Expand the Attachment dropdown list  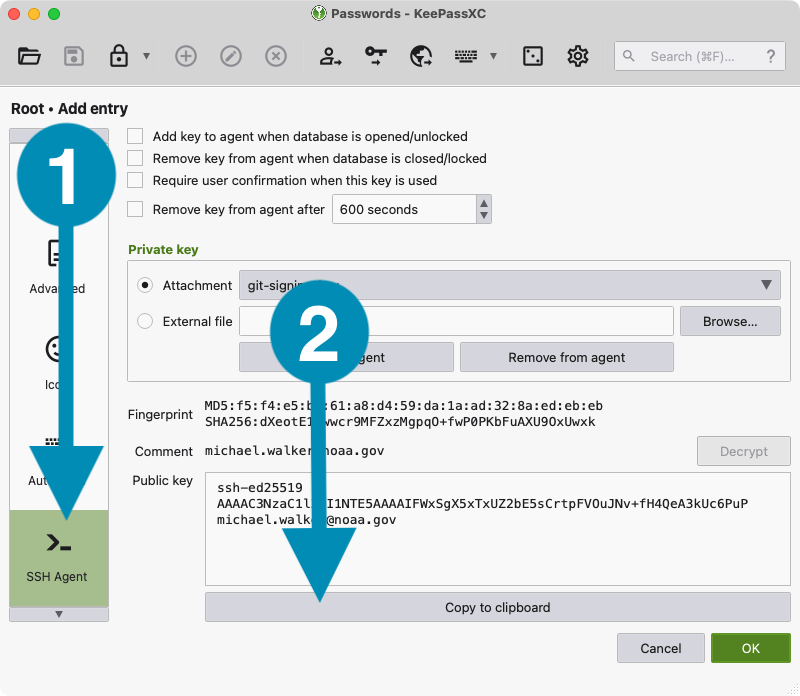click(x=766, y=285)
